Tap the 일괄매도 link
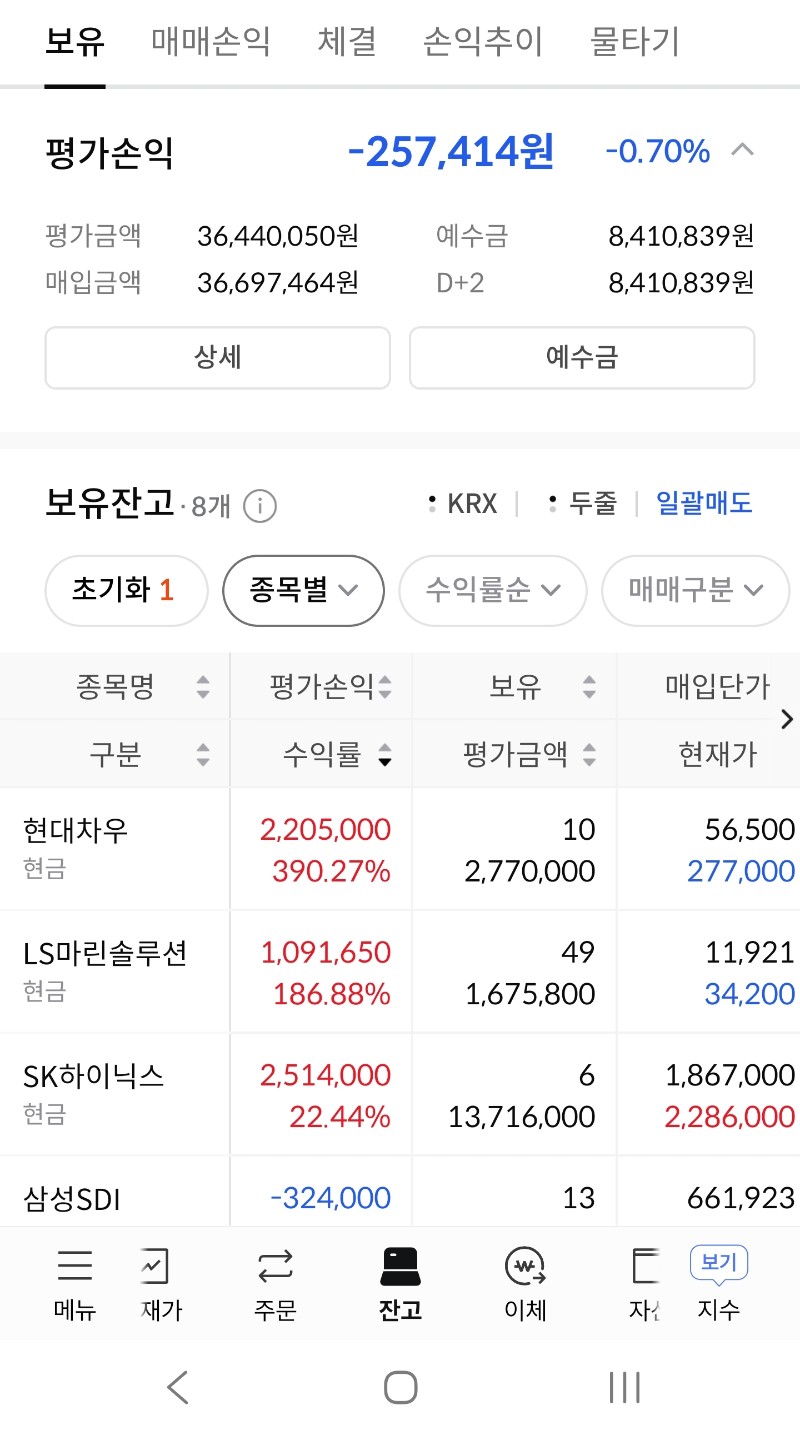This screenshot has width=800, height=1440. tap(704, 503)
